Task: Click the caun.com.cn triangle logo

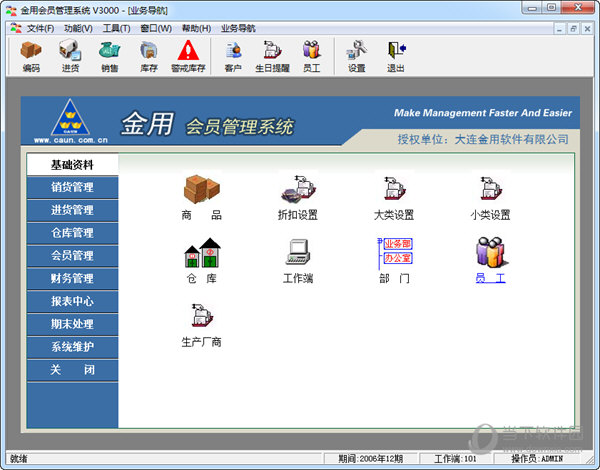Action: click(70, 117)
